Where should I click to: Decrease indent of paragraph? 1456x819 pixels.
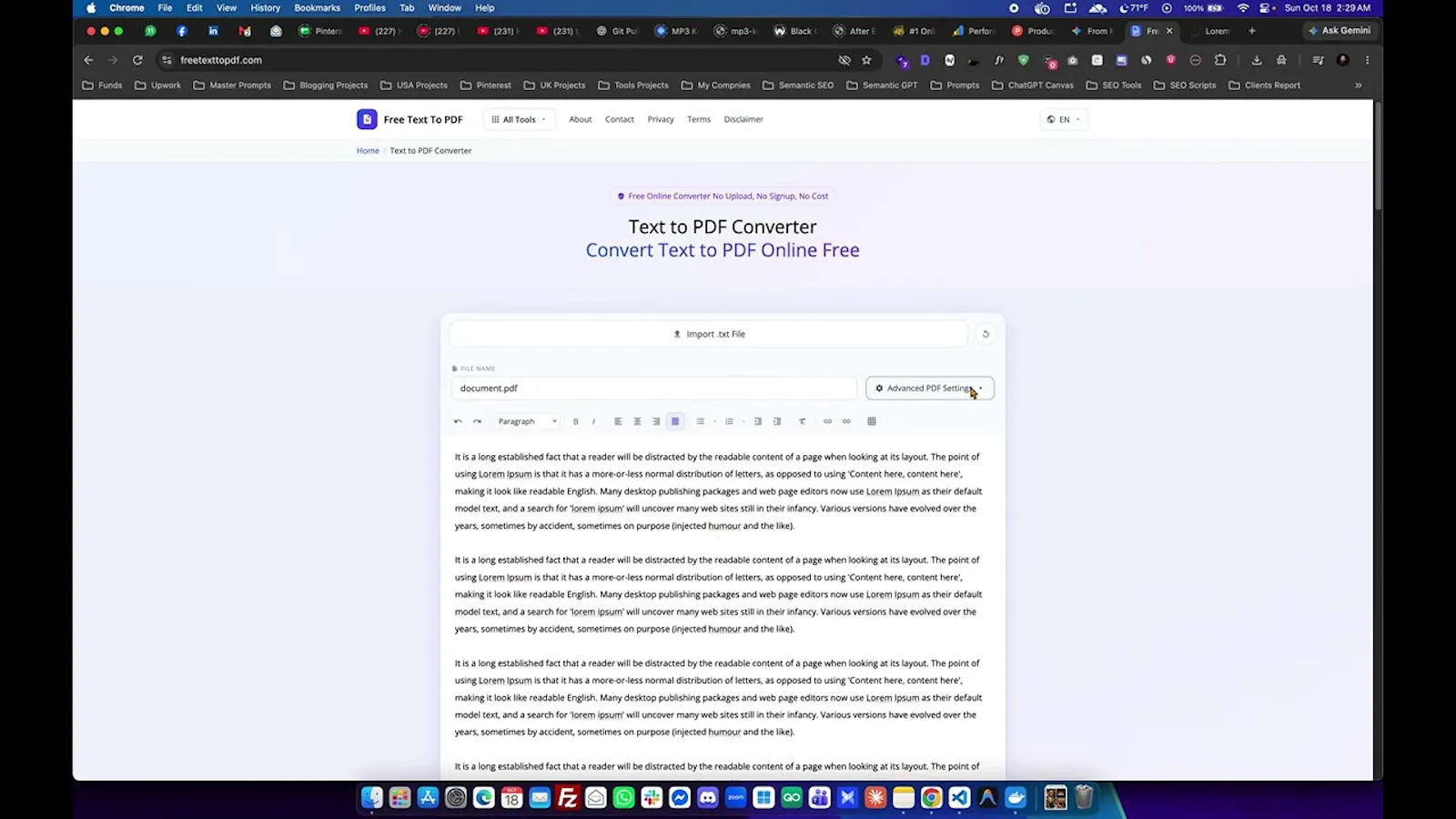point(758,421)
